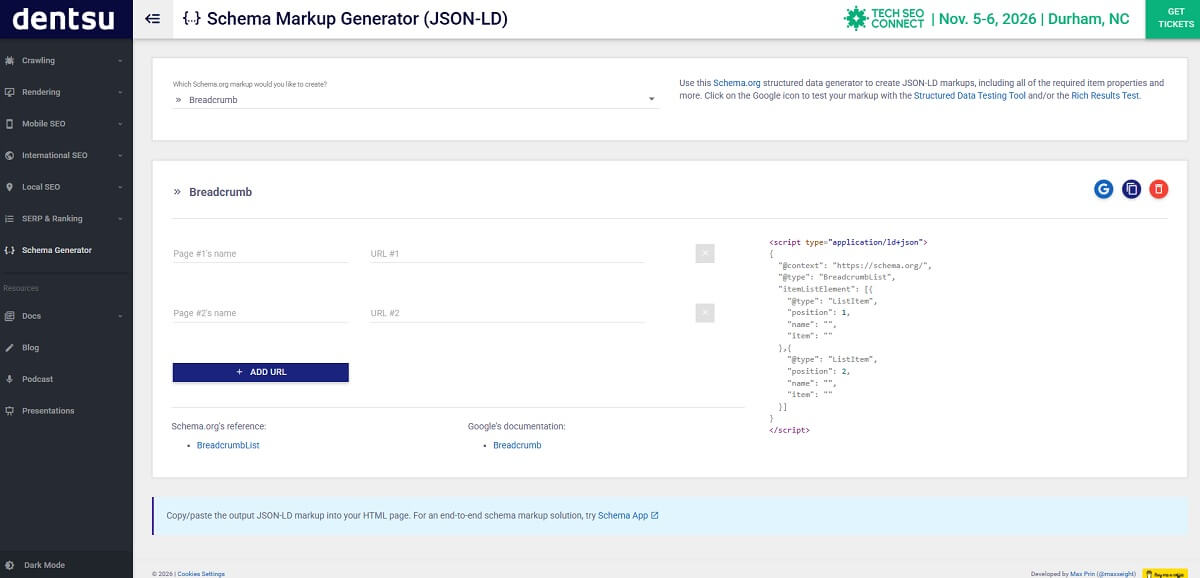Focus the URL #1 input field
The image size is (1200, 578).
click(x=507, y=254)
